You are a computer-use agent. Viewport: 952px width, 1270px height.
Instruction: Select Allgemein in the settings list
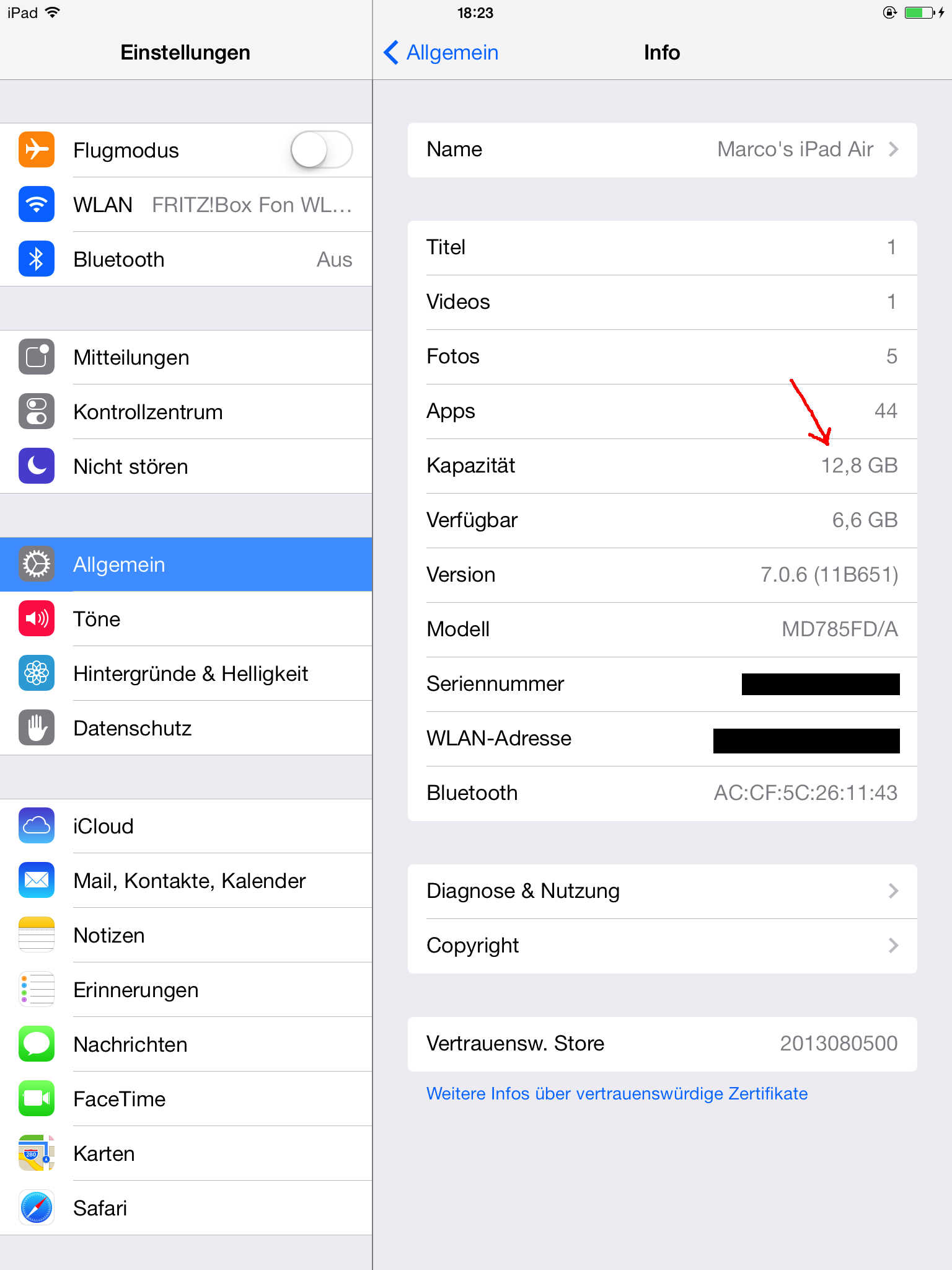[186, 564]
